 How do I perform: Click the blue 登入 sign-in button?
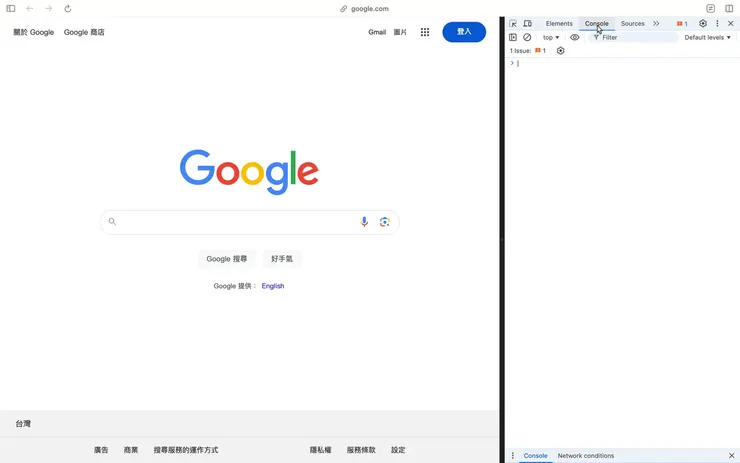point(464,32)
